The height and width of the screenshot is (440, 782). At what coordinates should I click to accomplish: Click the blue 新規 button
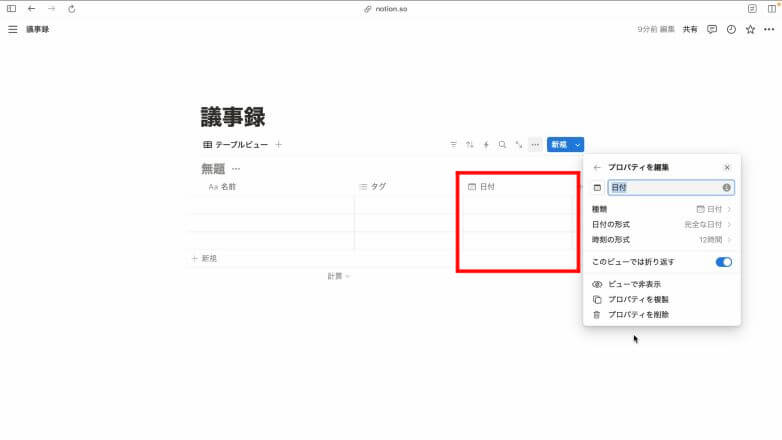(x=559, y=145)
